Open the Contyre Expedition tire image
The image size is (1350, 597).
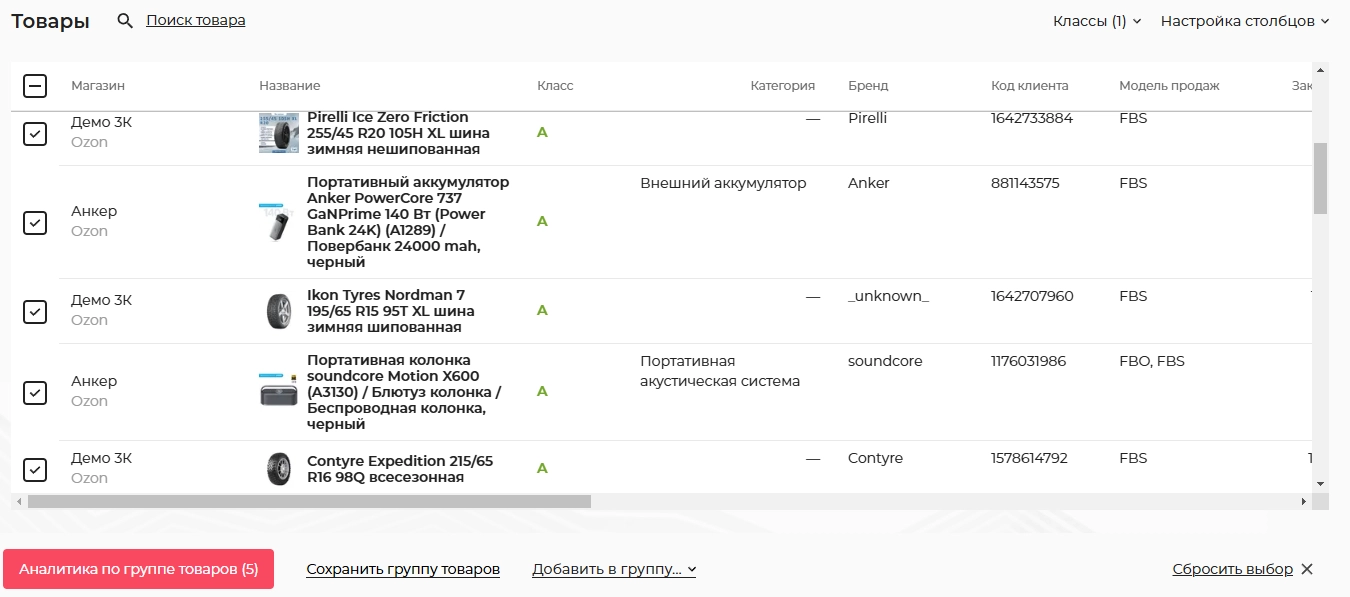tap(279, 468)
